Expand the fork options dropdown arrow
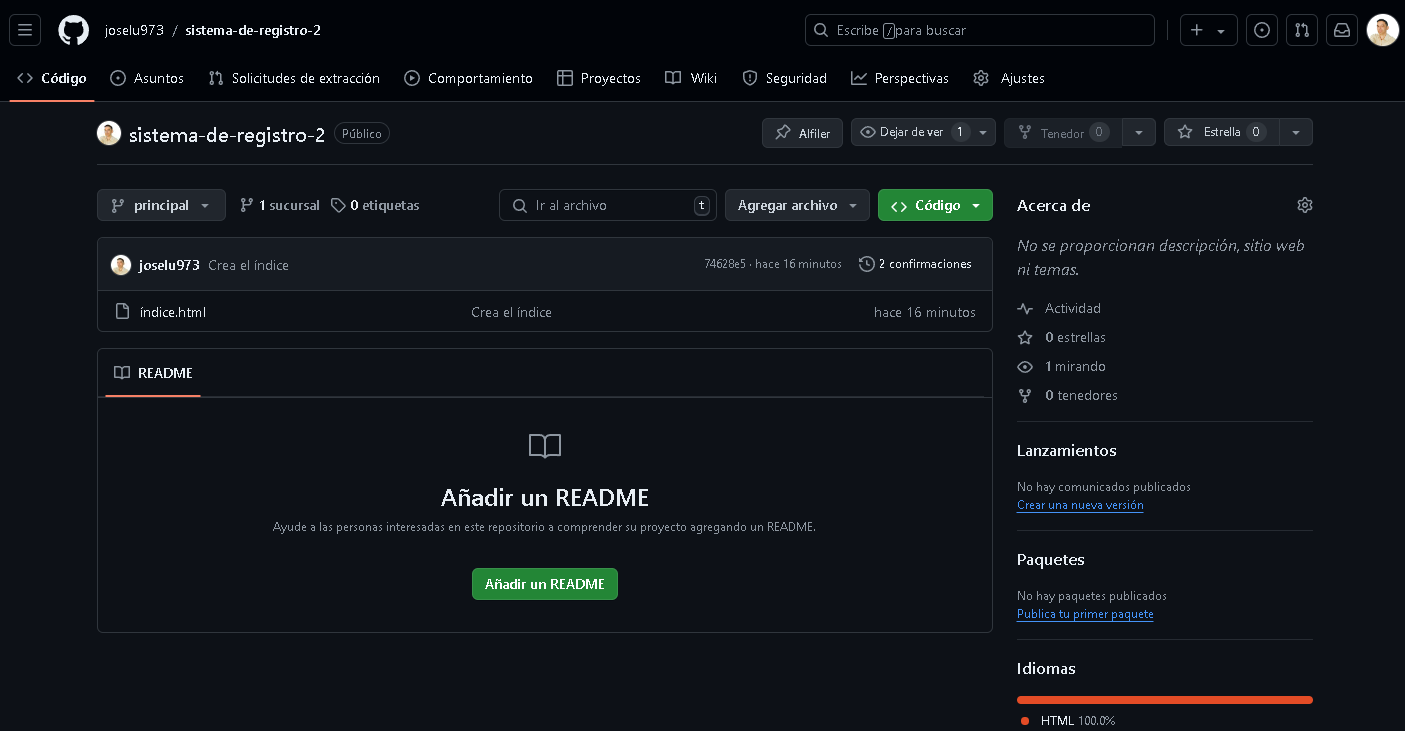Image resolution: width=1405 pixels, height=731 pixels. 1139,132
